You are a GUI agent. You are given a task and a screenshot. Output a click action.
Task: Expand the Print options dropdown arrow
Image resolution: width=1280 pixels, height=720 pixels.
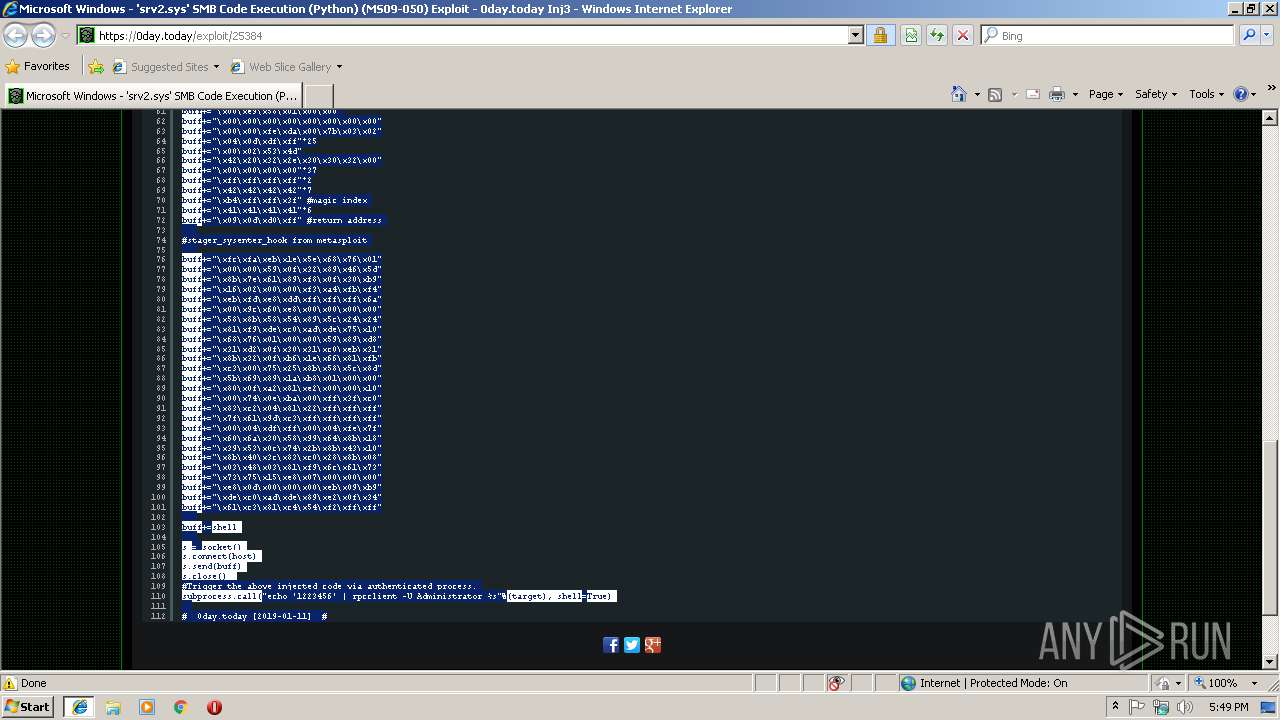coord(1075,94)
